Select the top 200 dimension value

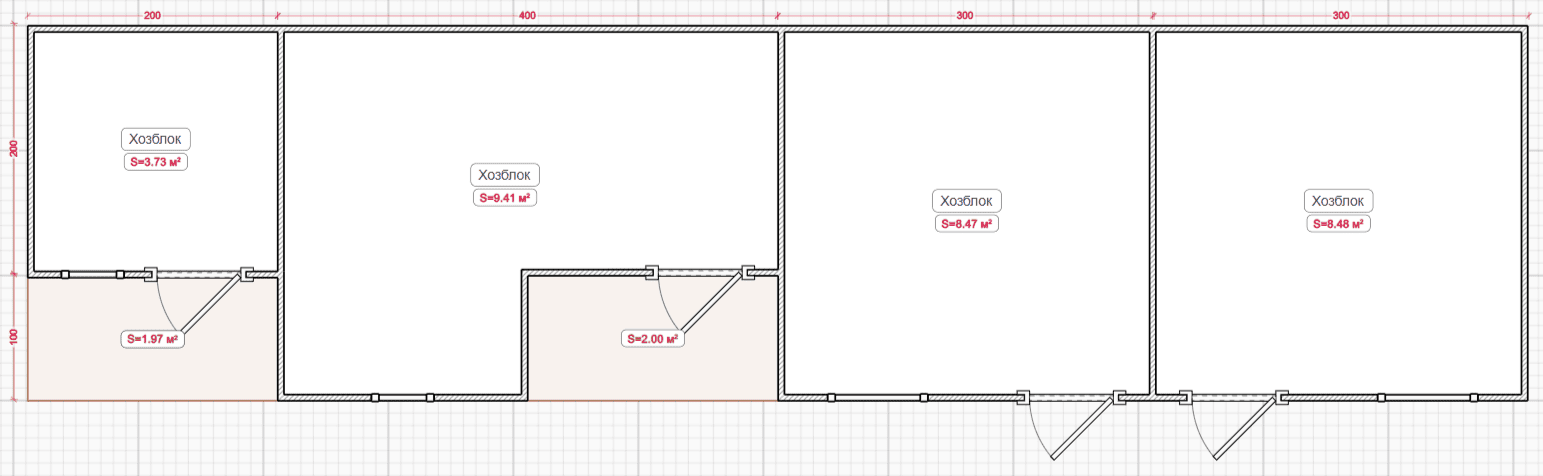click(153, 16)
